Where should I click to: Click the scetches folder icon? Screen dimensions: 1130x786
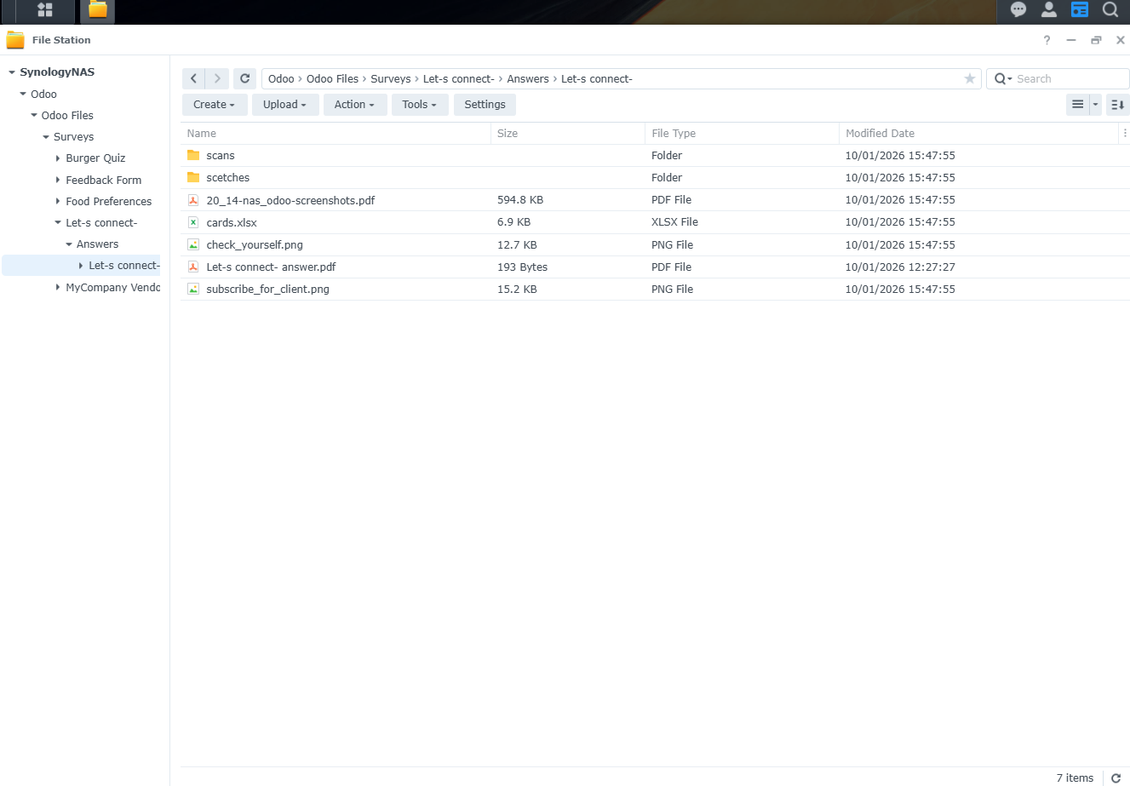coord(193,177)
